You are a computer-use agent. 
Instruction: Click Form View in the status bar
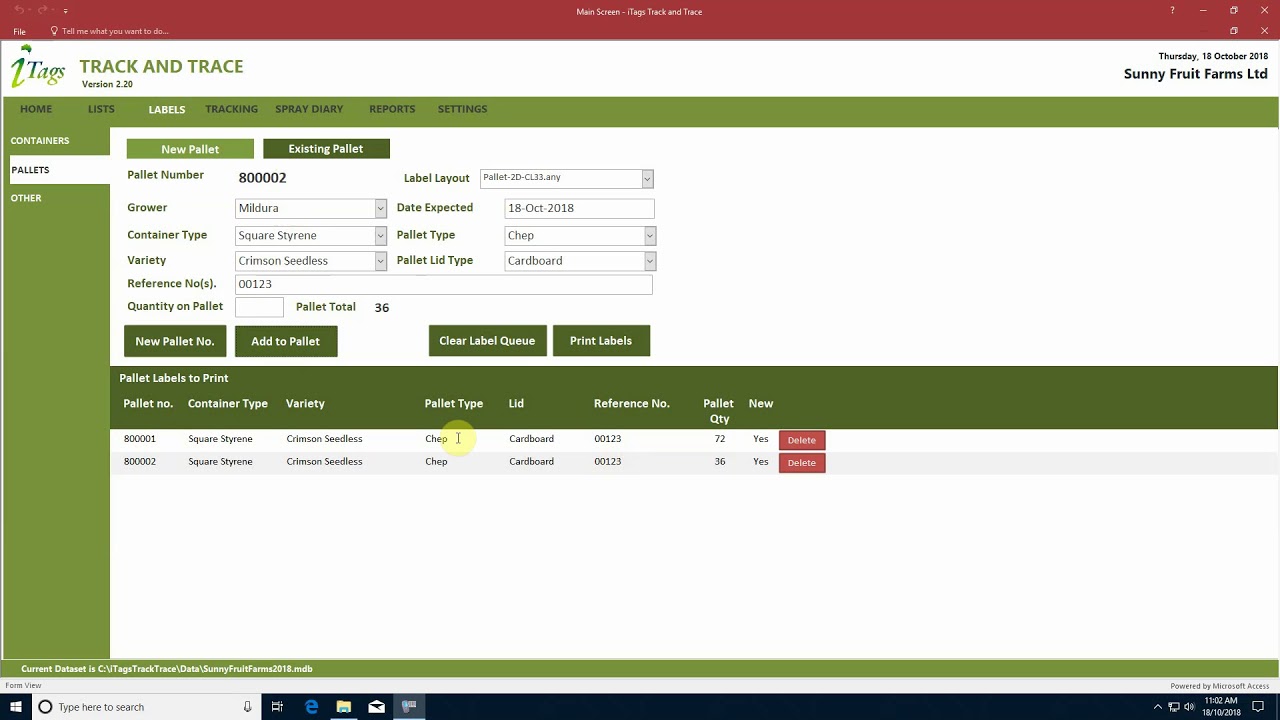click(x=23, y=686)
